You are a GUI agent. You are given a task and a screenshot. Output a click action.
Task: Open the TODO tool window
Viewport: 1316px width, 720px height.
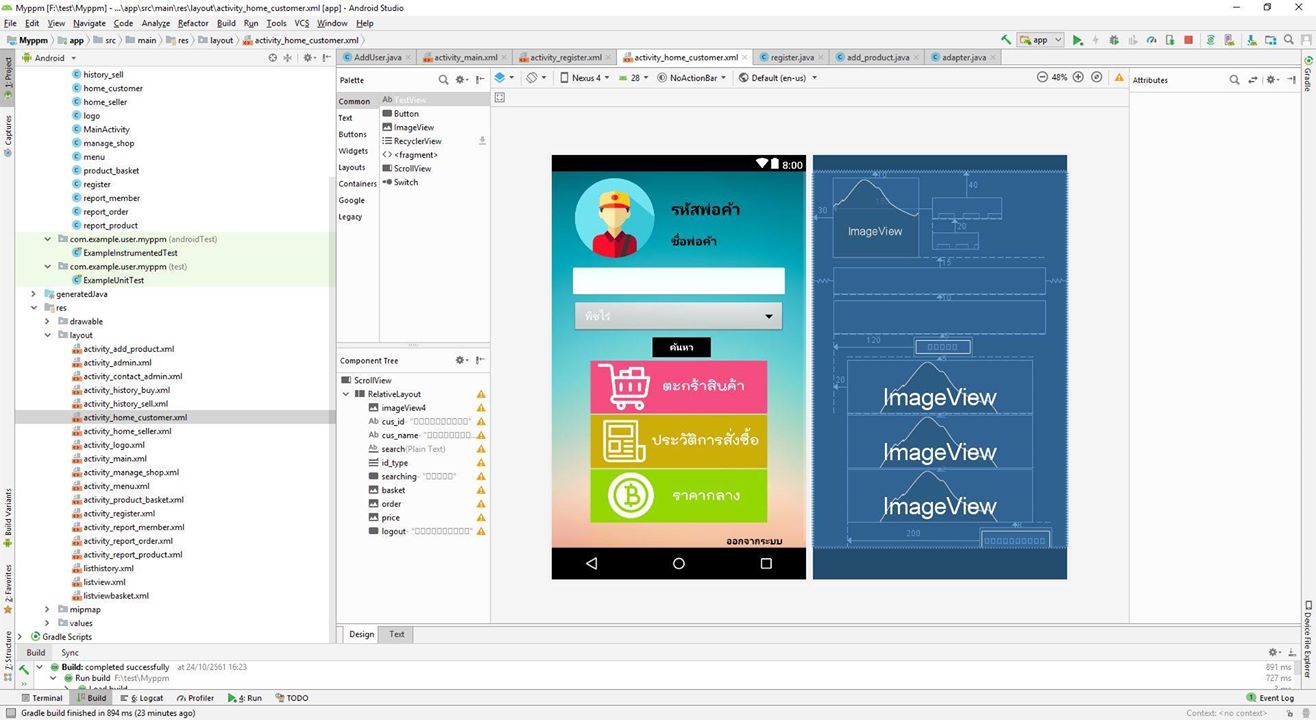pos(291,698)
